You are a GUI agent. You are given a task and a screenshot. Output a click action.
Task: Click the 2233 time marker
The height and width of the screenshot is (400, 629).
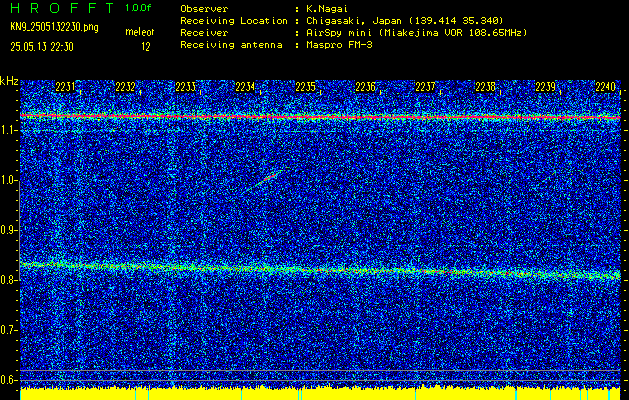coord(185,87)
